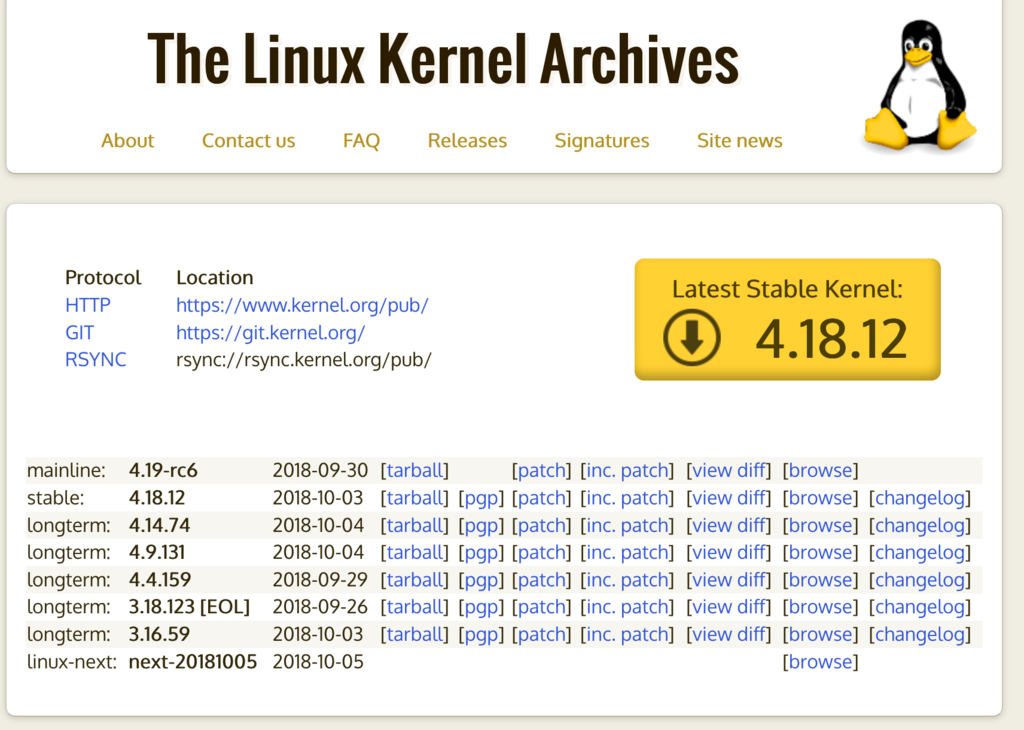Open the Signatures page

(x=601, y=140)
